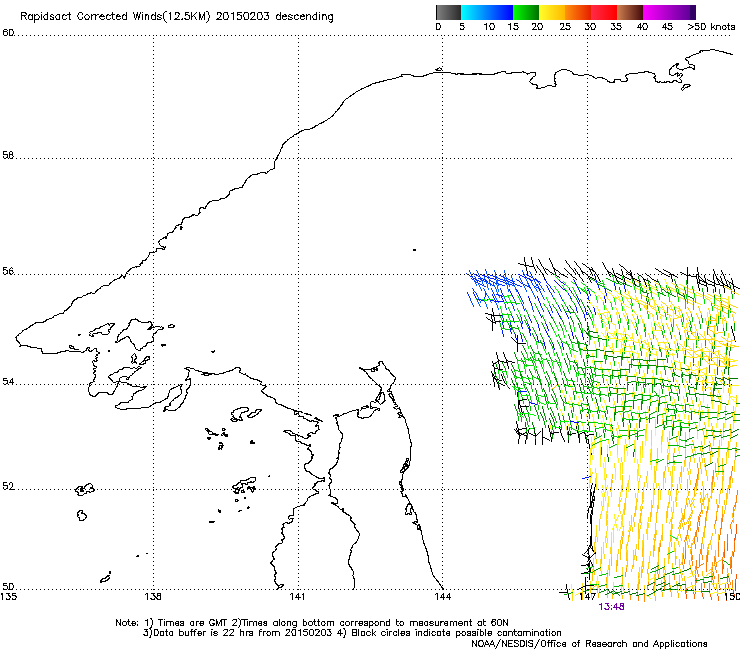Click the gray 0-5 knots legend segment
Viewport: 740px width, 650px height.
click(448, 12)
